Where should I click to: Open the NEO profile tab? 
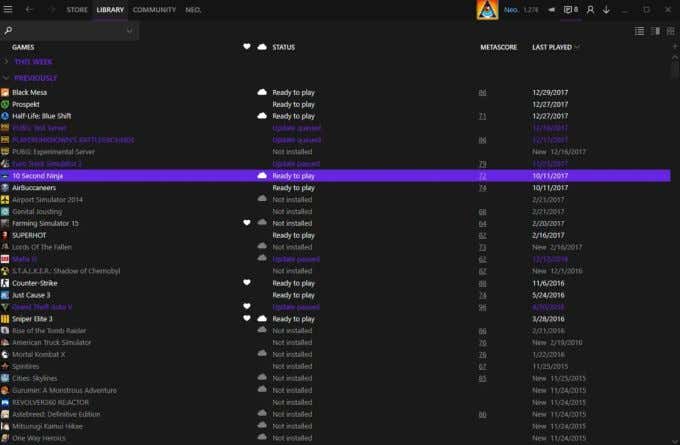pyautogui.click(x=193, y=10)
